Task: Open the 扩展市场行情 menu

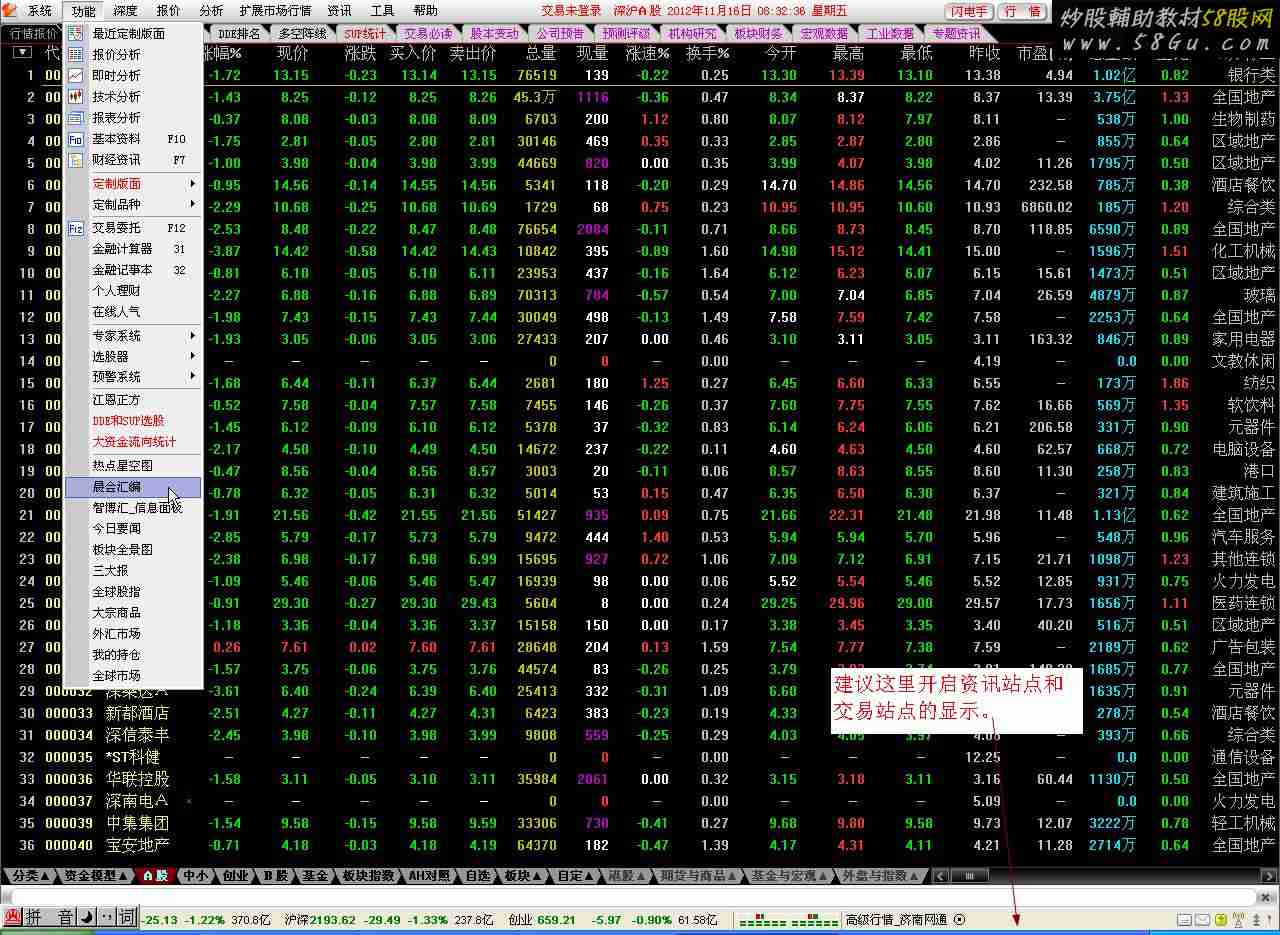Action: click(275, 11)
